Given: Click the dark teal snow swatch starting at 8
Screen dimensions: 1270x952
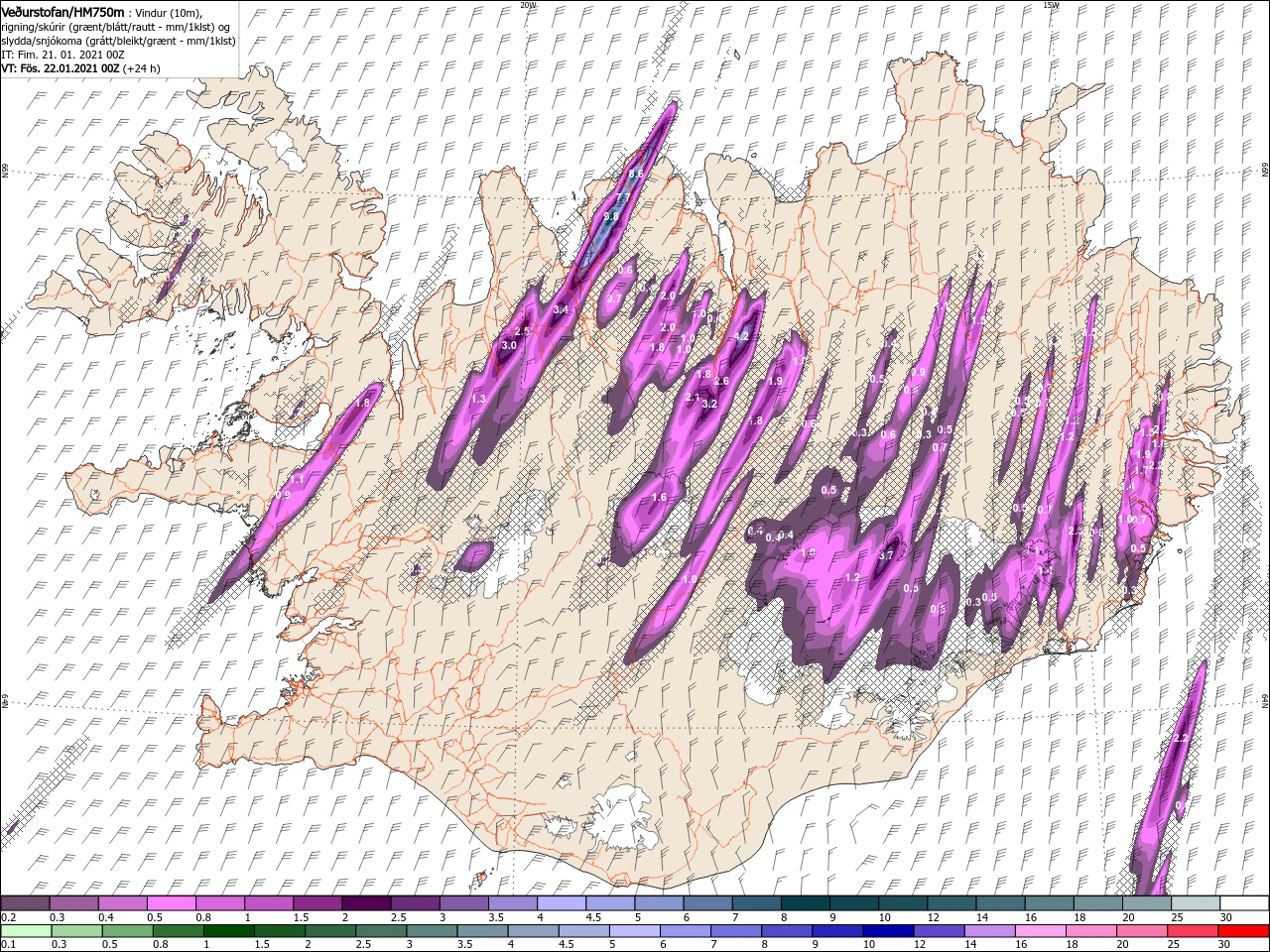Looking at the screenshot, I should click(x=804, y=903).
